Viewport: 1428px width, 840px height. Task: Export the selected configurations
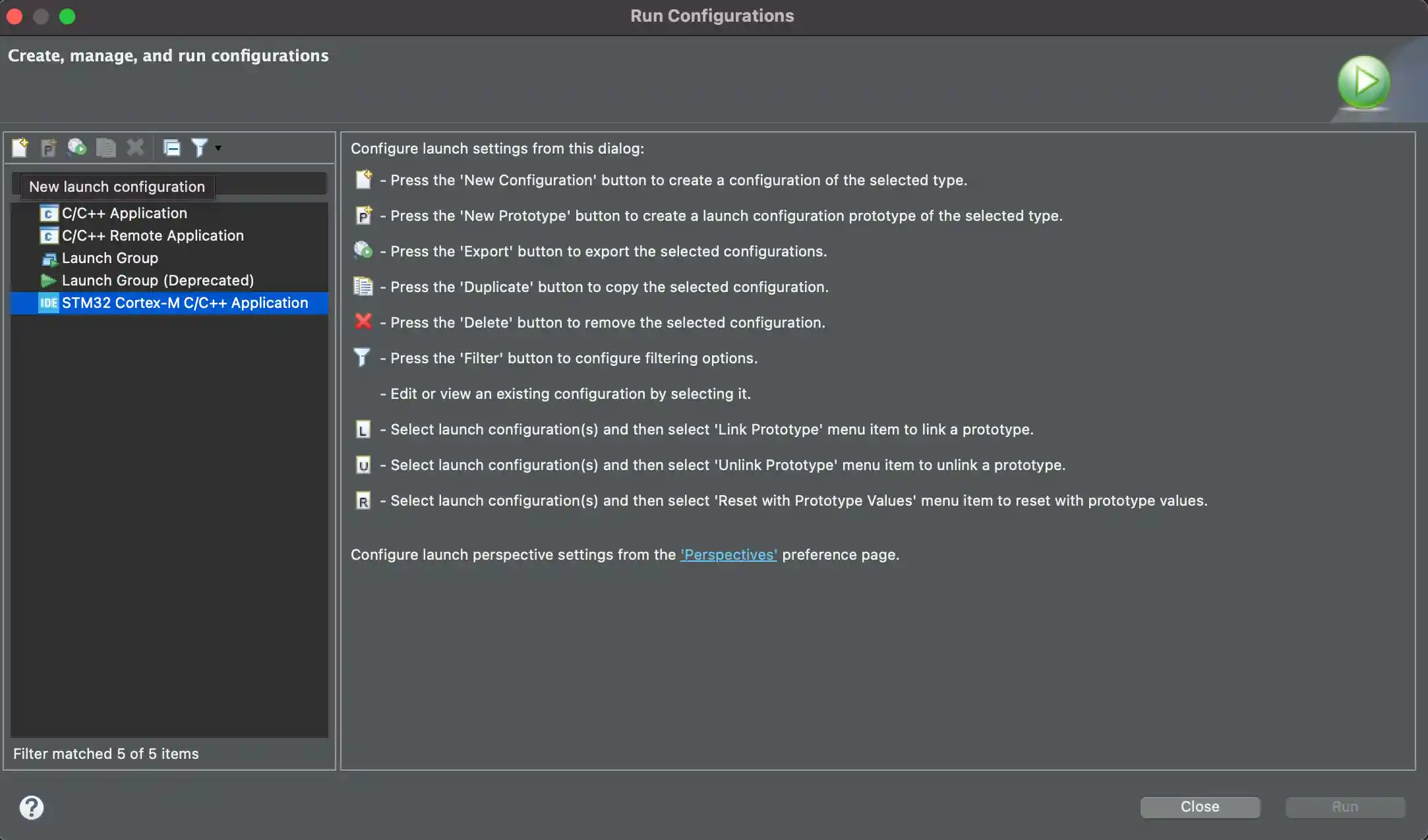click(77, 147)
